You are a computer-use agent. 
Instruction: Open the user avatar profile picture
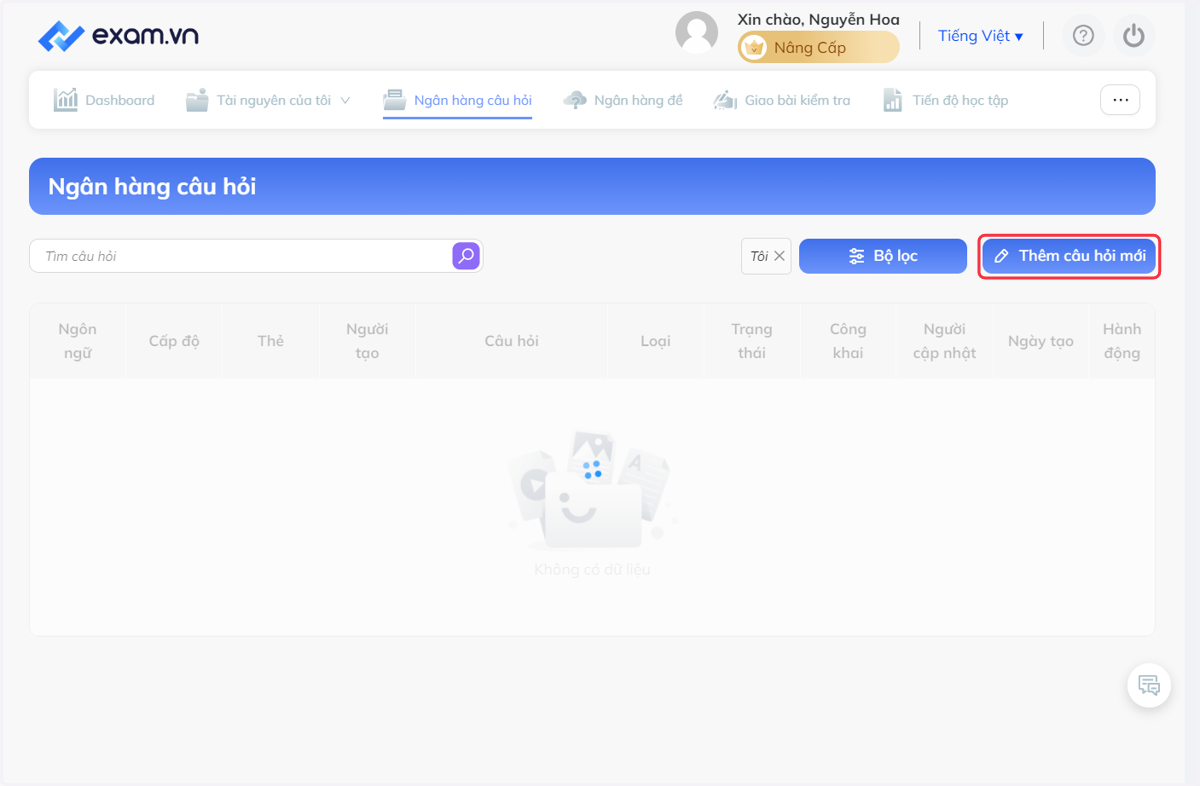(x=697, y=33)
